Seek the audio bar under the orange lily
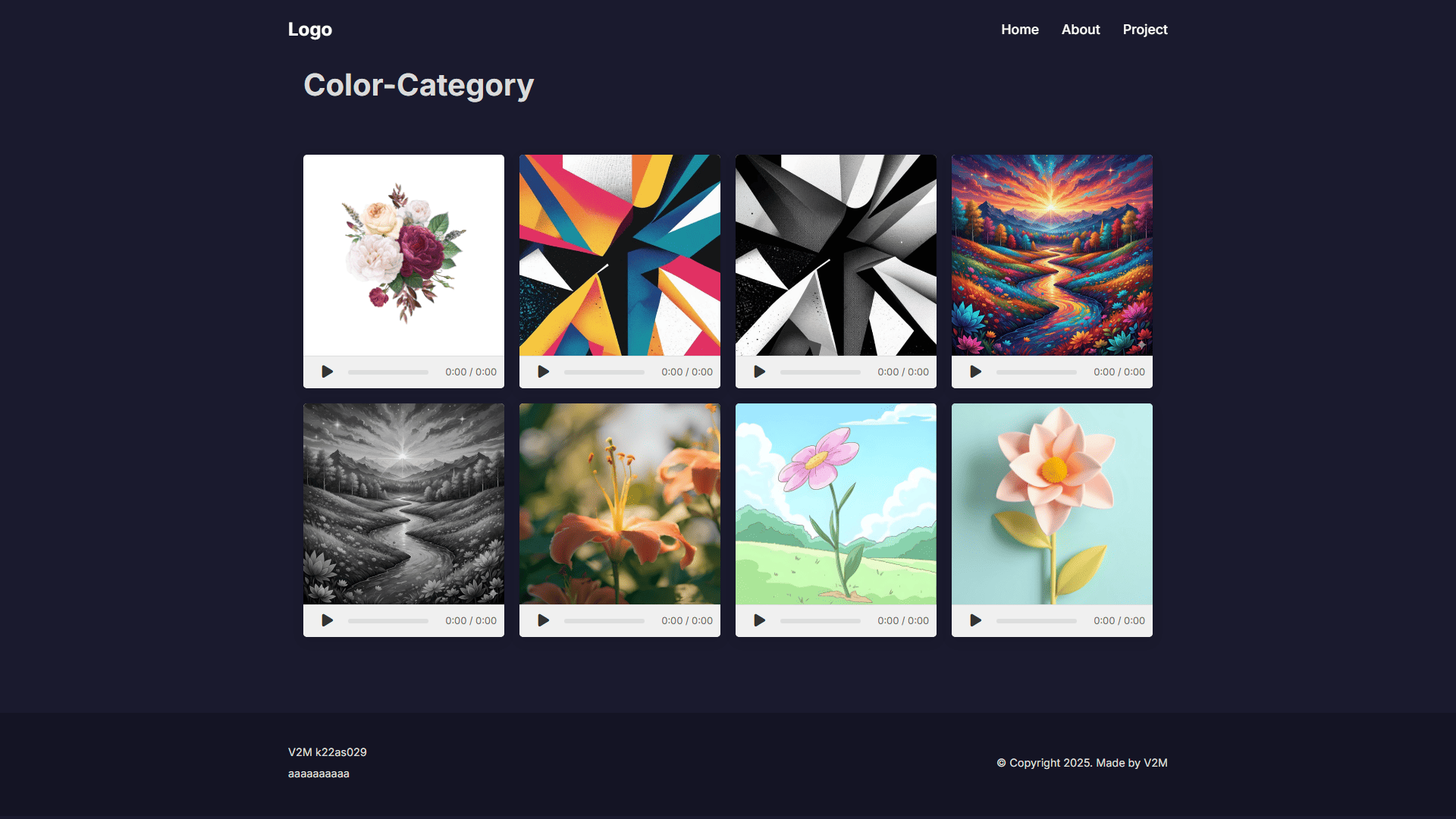 point(604,621)
